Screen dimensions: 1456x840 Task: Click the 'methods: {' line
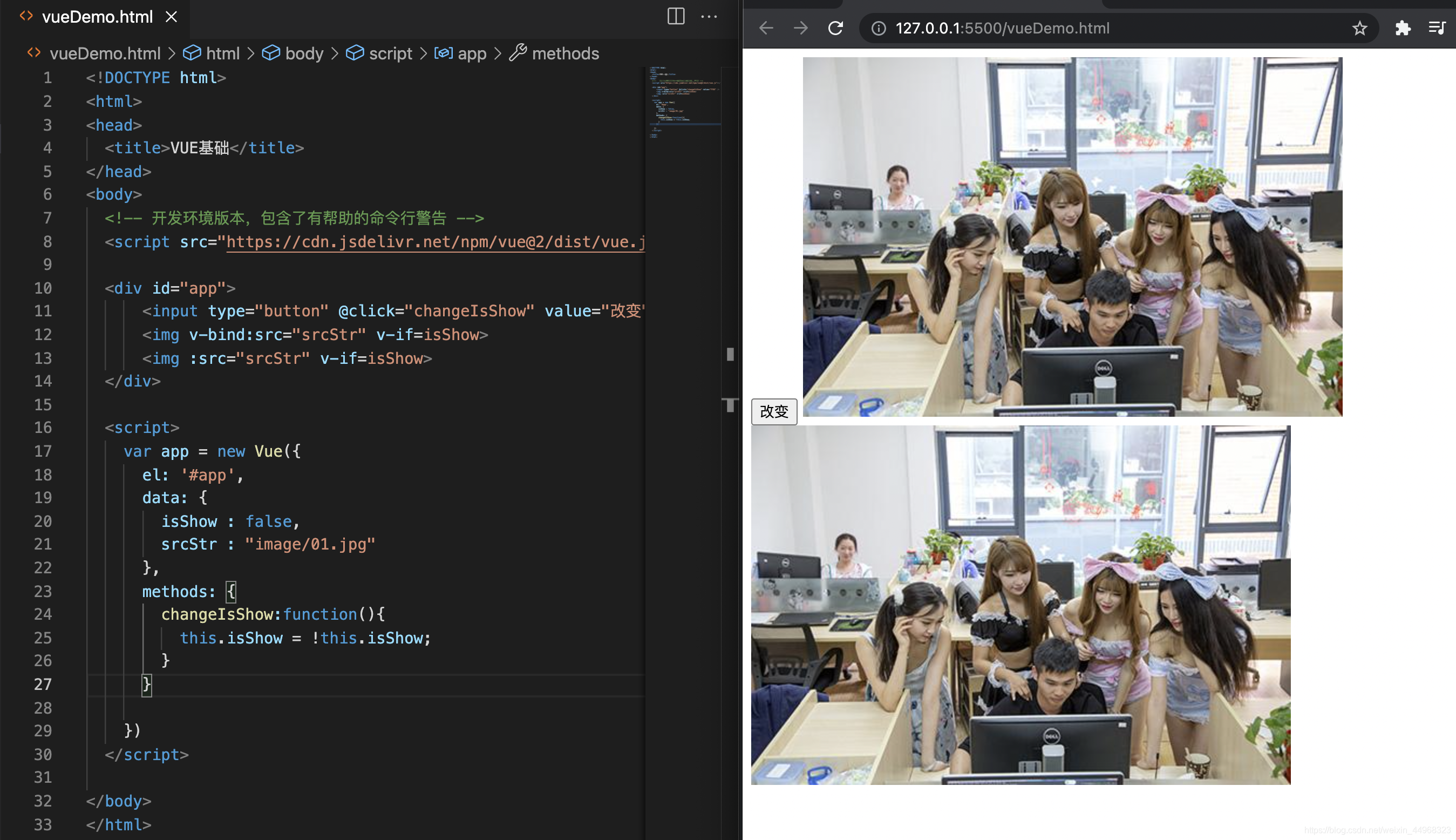coord(188,592)
